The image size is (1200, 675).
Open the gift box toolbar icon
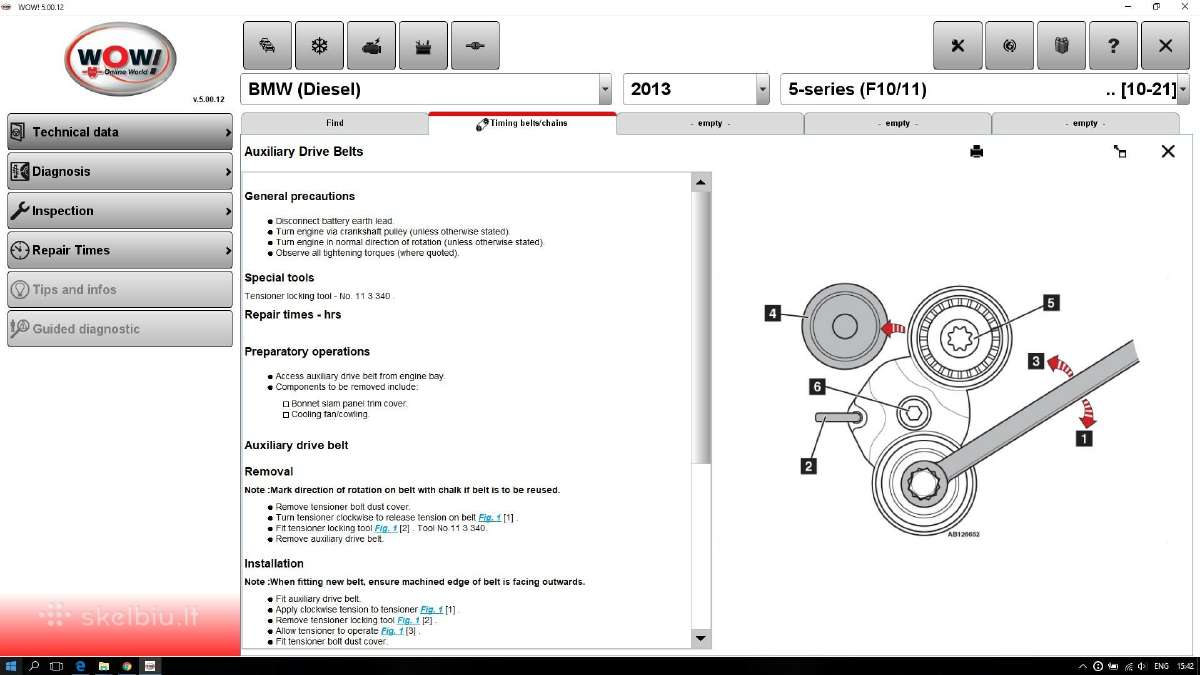click(x=1061, y=46)
